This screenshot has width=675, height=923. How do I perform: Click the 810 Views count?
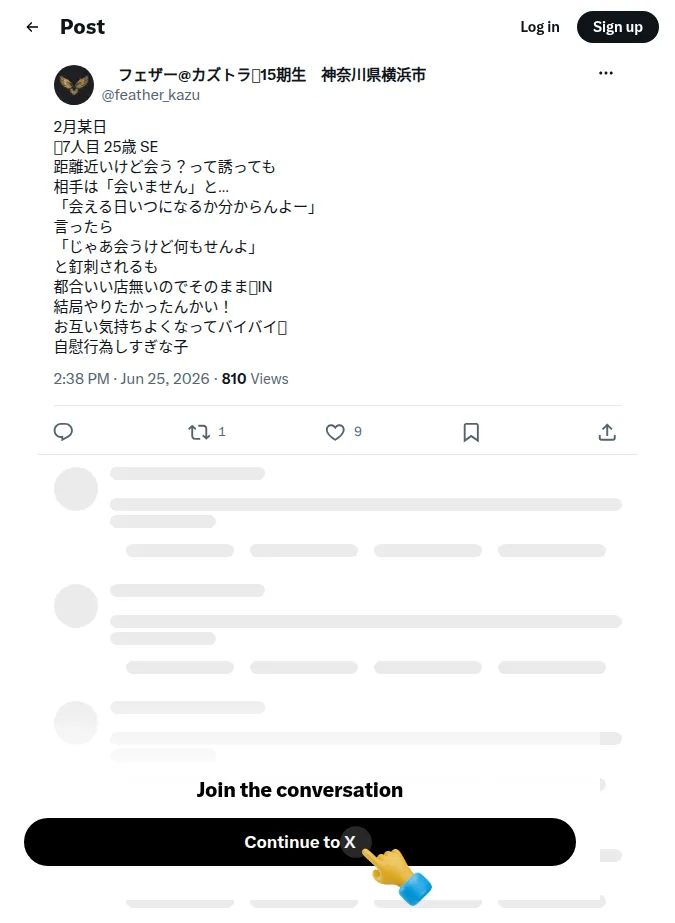255,379
